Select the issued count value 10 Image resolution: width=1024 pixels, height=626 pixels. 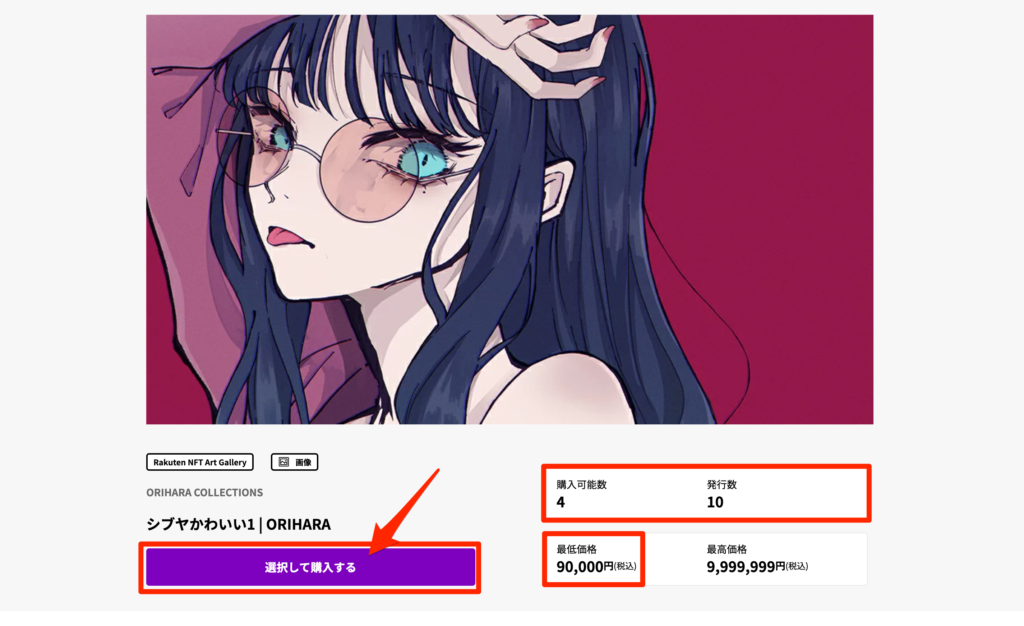[x=715, y=502]
